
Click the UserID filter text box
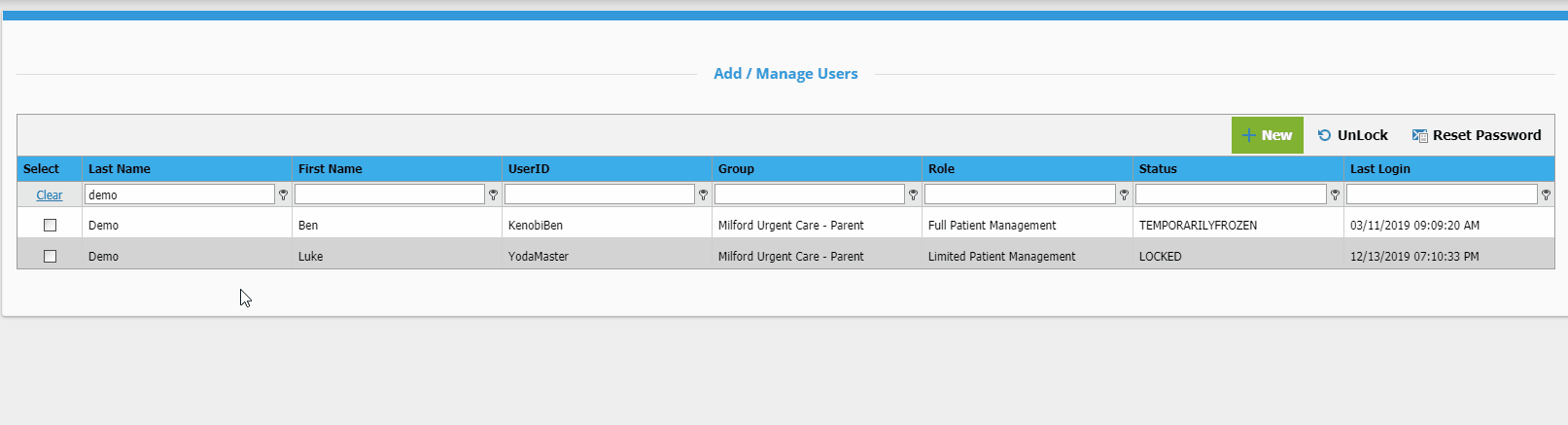[600, 195]
